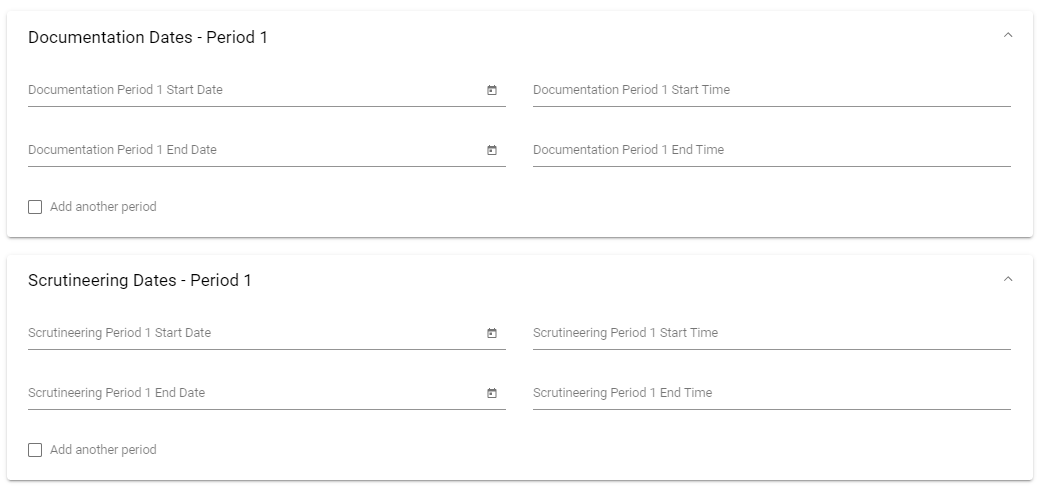Image resolution: width=1037 pixels, height=487 pixels.
Task: Click the Documentation Period 1 End Date field
Action: point(267,151)
